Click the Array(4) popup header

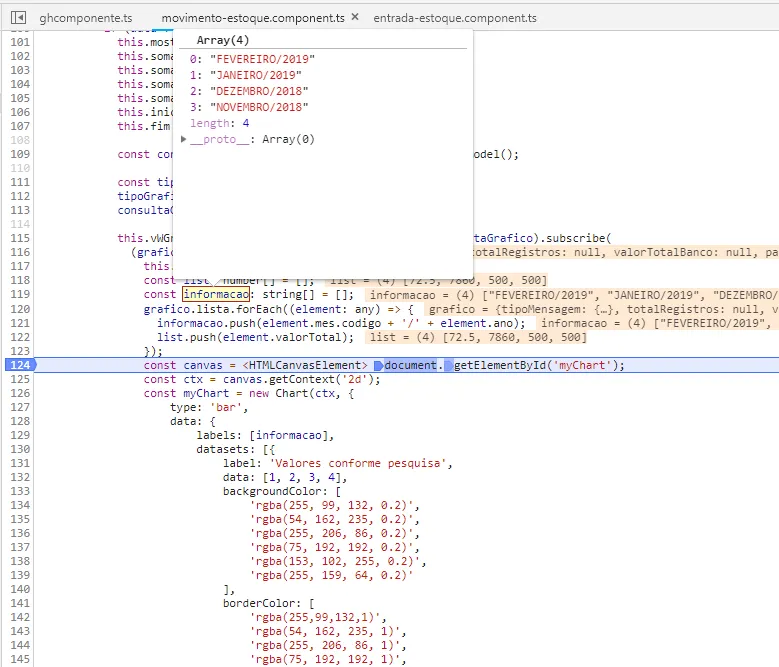pyautogui.click(x=225, y=40)
